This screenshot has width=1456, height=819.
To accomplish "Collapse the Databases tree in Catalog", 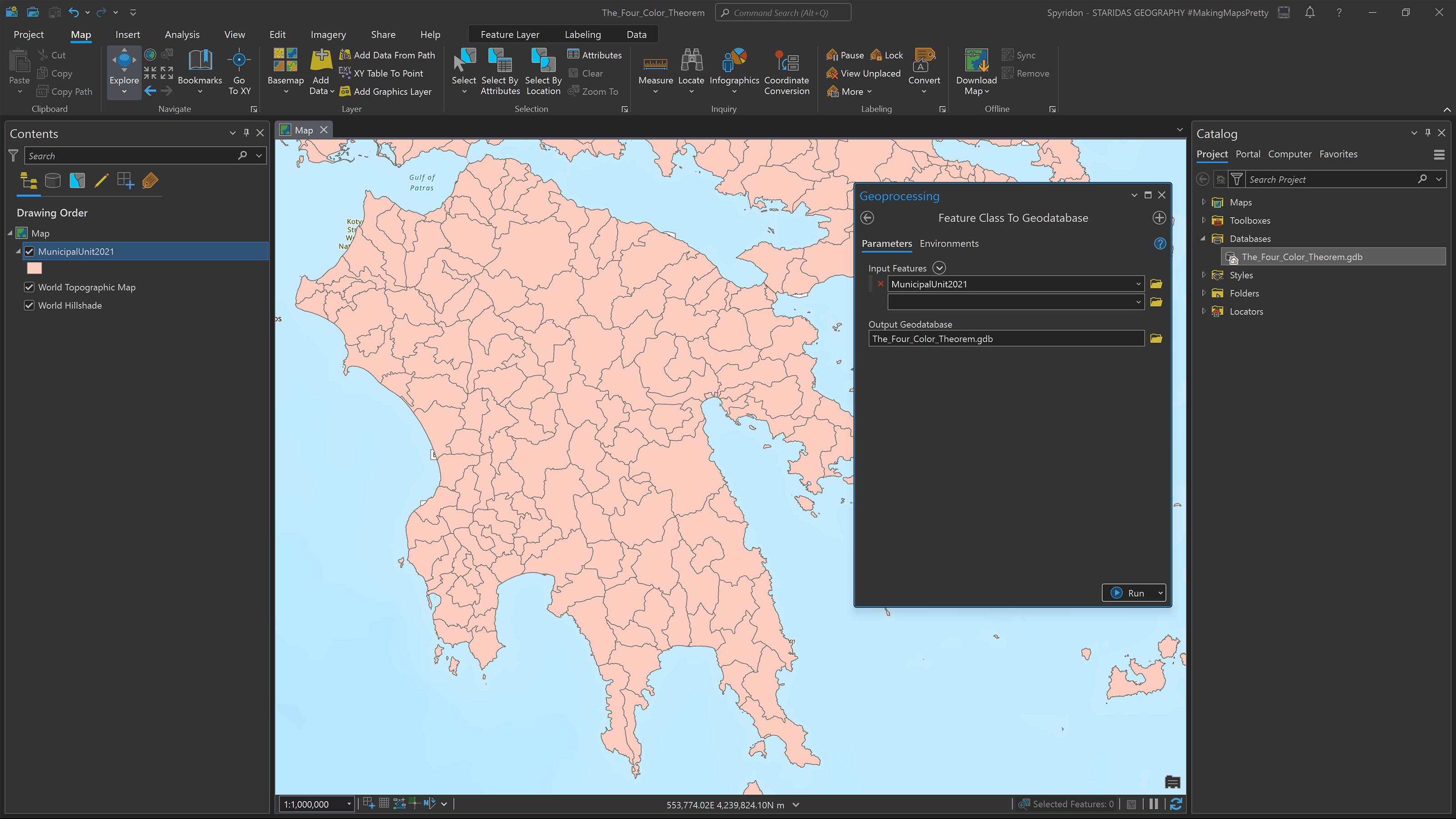I will (x=1203, y=238).
